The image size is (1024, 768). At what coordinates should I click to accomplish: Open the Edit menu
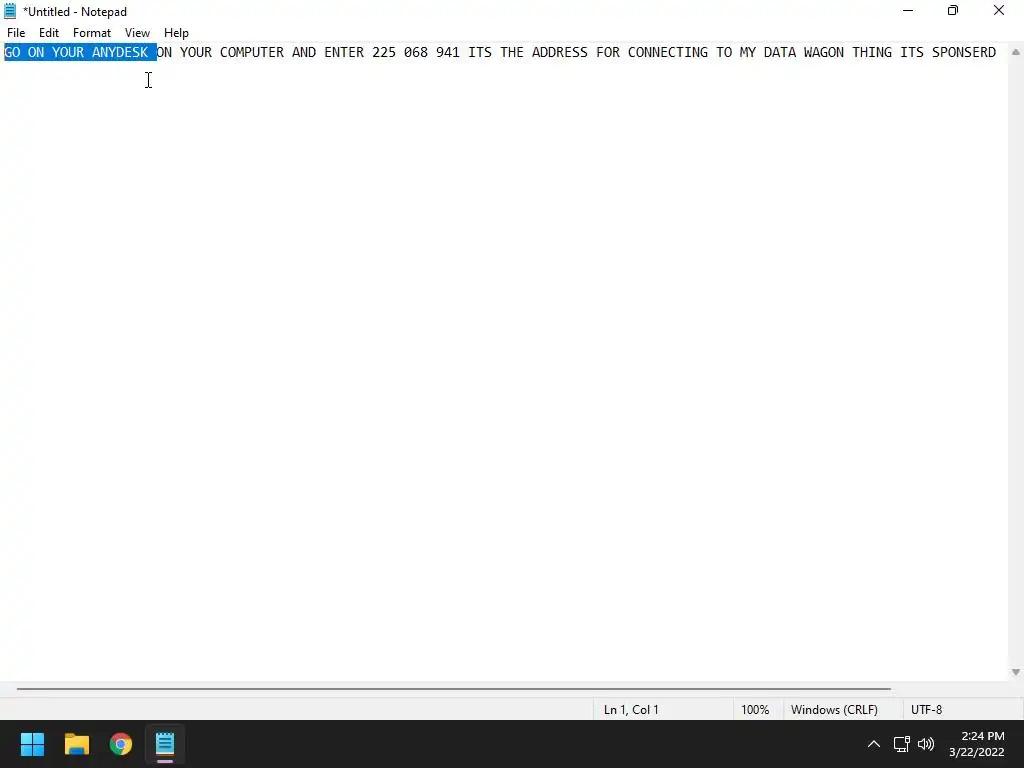click(49, 33)
